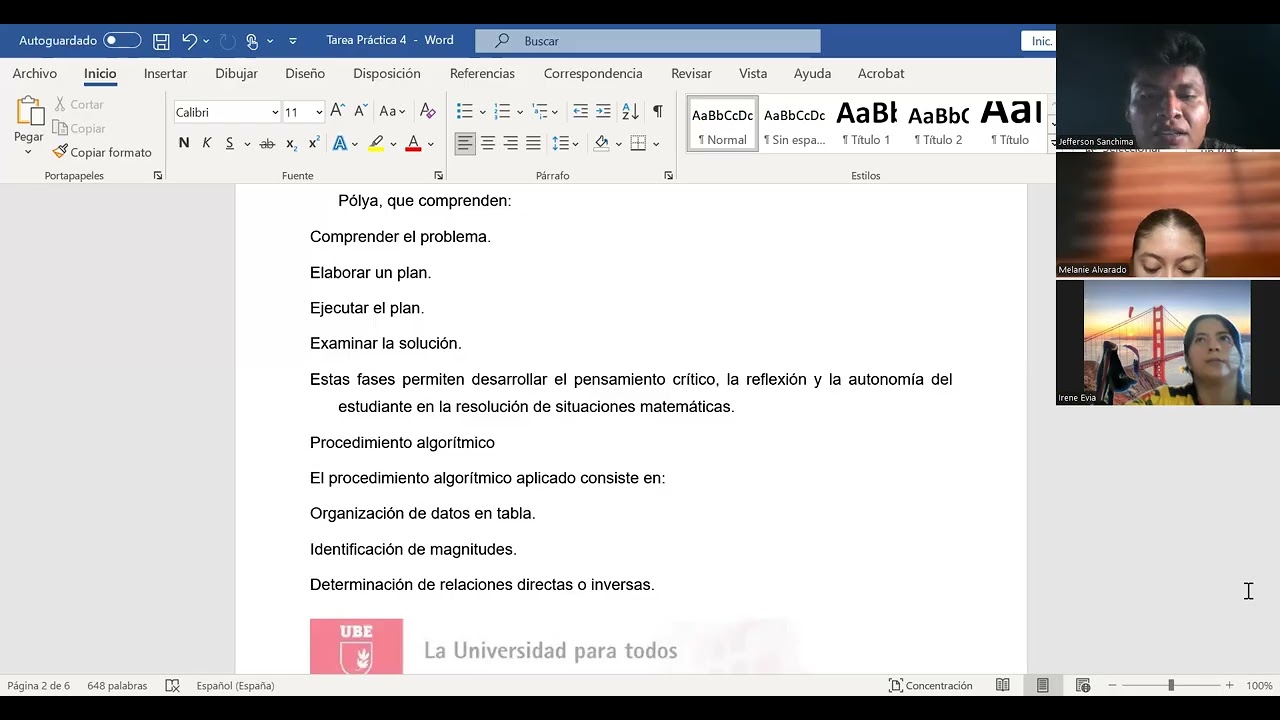The height and width of the screenshot is (720, 1280).
Task: Click the Text Effects icon
Action: coord(339,143)
